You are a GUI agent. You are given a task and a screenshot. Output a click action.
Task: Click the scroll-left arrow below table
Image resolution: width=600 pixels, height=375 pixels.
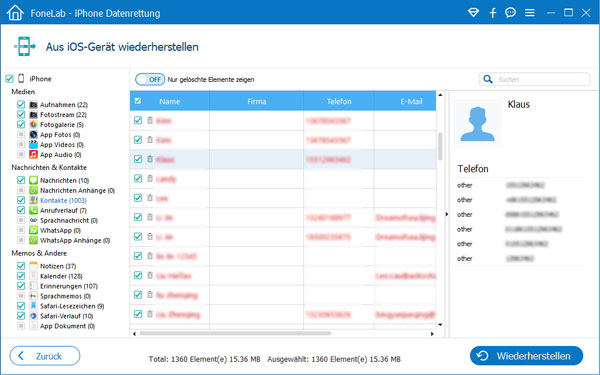click(134, 334)
